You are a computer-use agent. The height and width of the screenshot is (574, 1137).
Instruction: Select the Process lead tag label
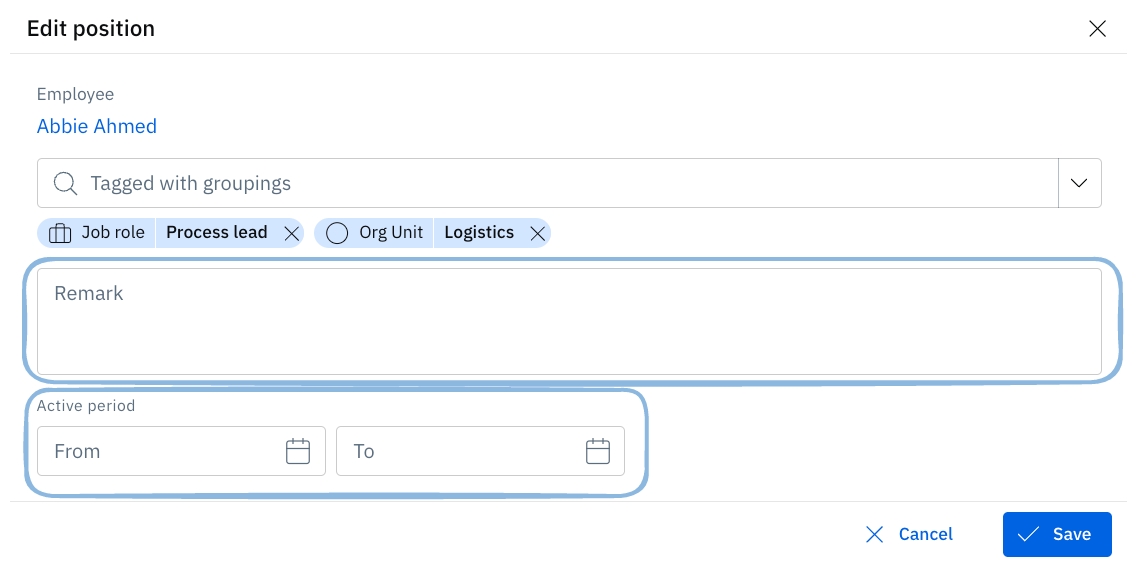pos(217,233)
